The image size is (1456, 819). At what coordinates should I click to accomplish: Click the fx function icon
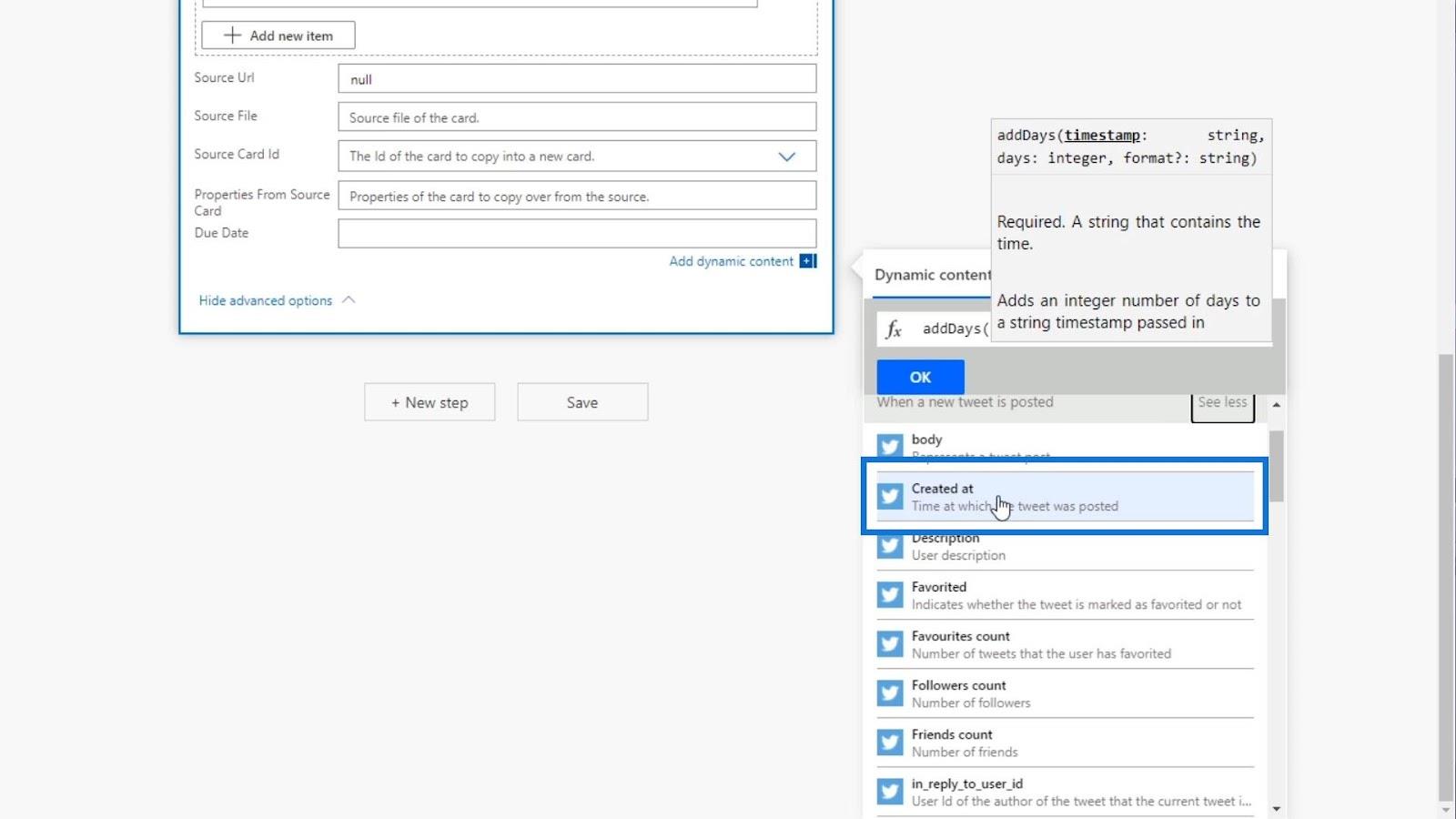coord(894,329)
